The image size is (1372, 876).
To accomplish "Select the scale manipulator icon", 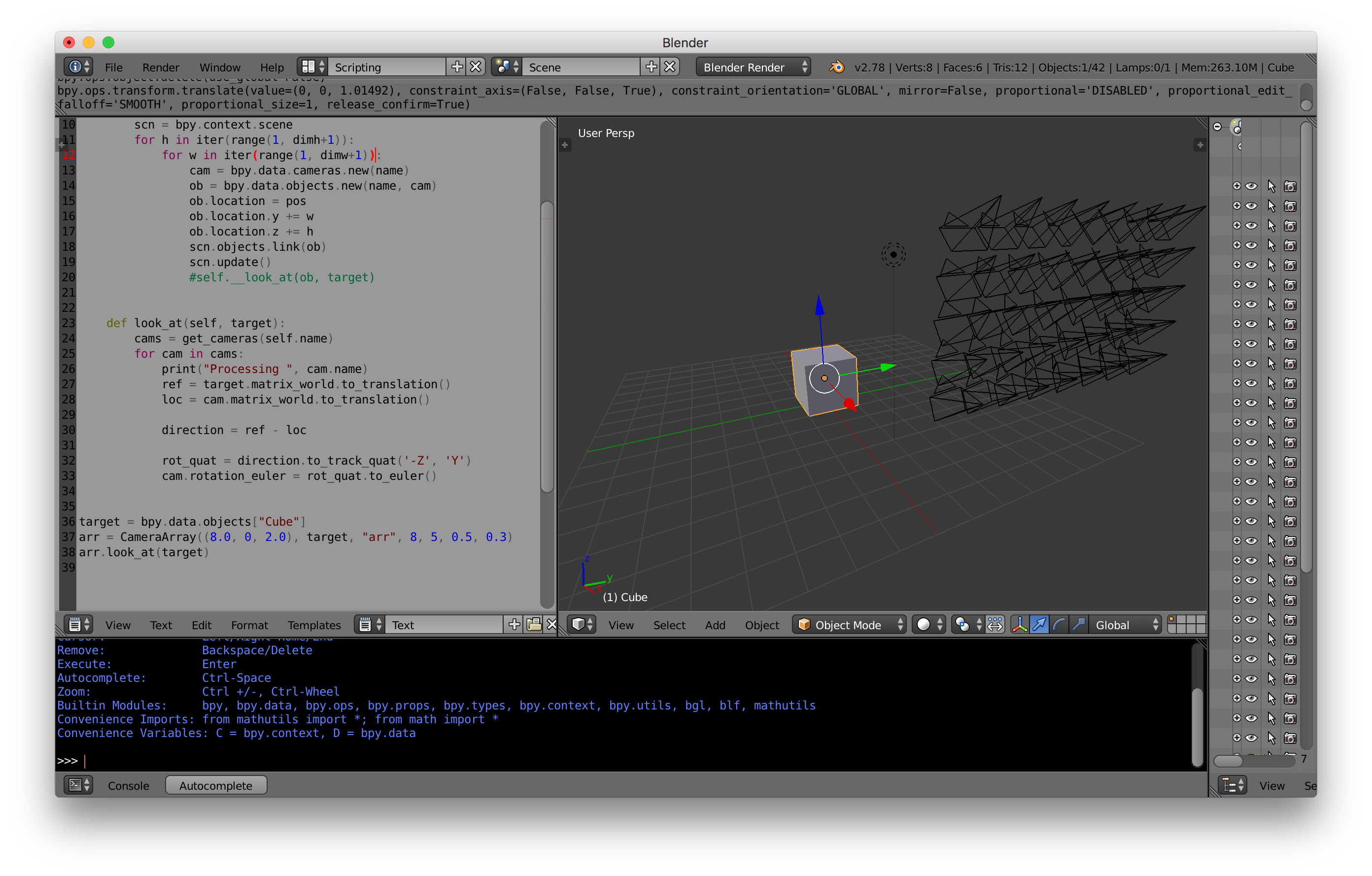I will pos(1078,625).
